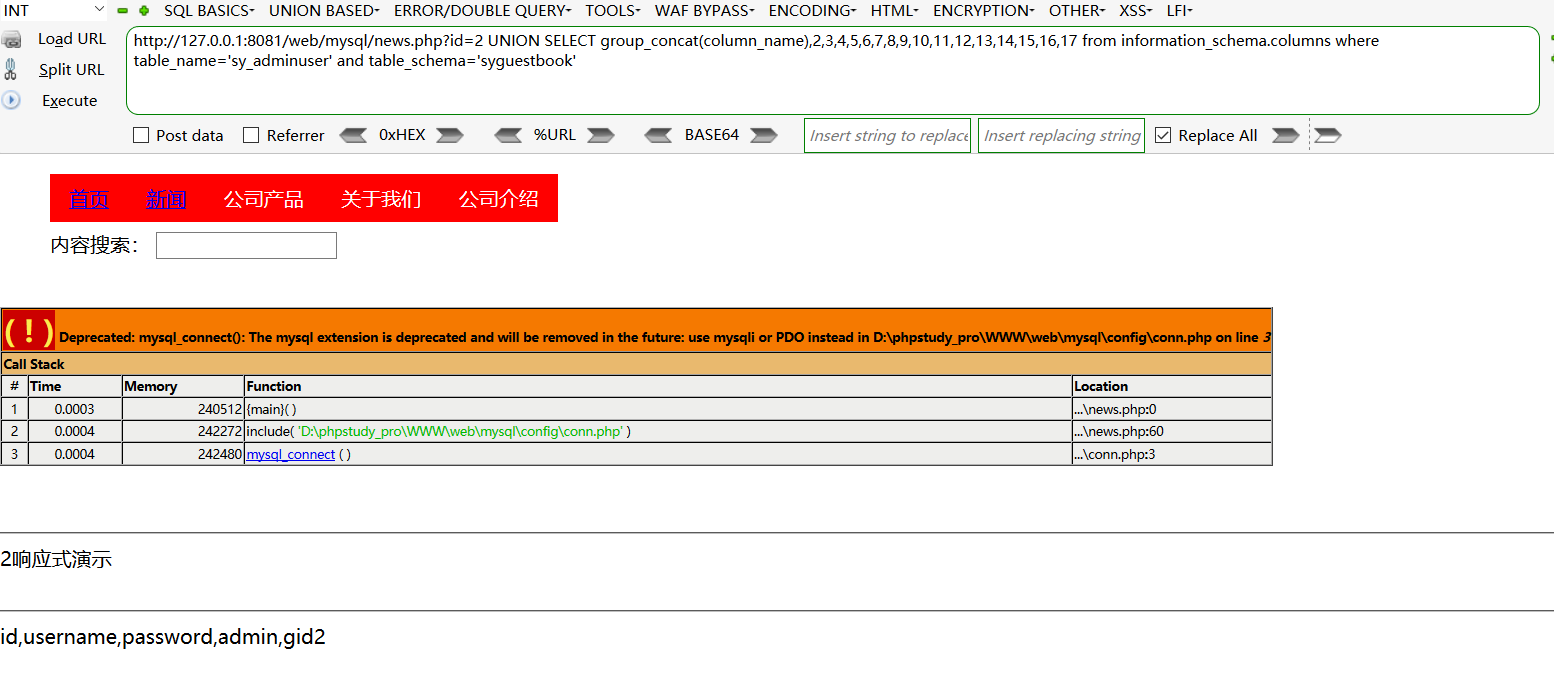Expand the UNION BASED menu
This screenshot has width=1554, height=686.
pyautogui.click(x=324, y=11)
